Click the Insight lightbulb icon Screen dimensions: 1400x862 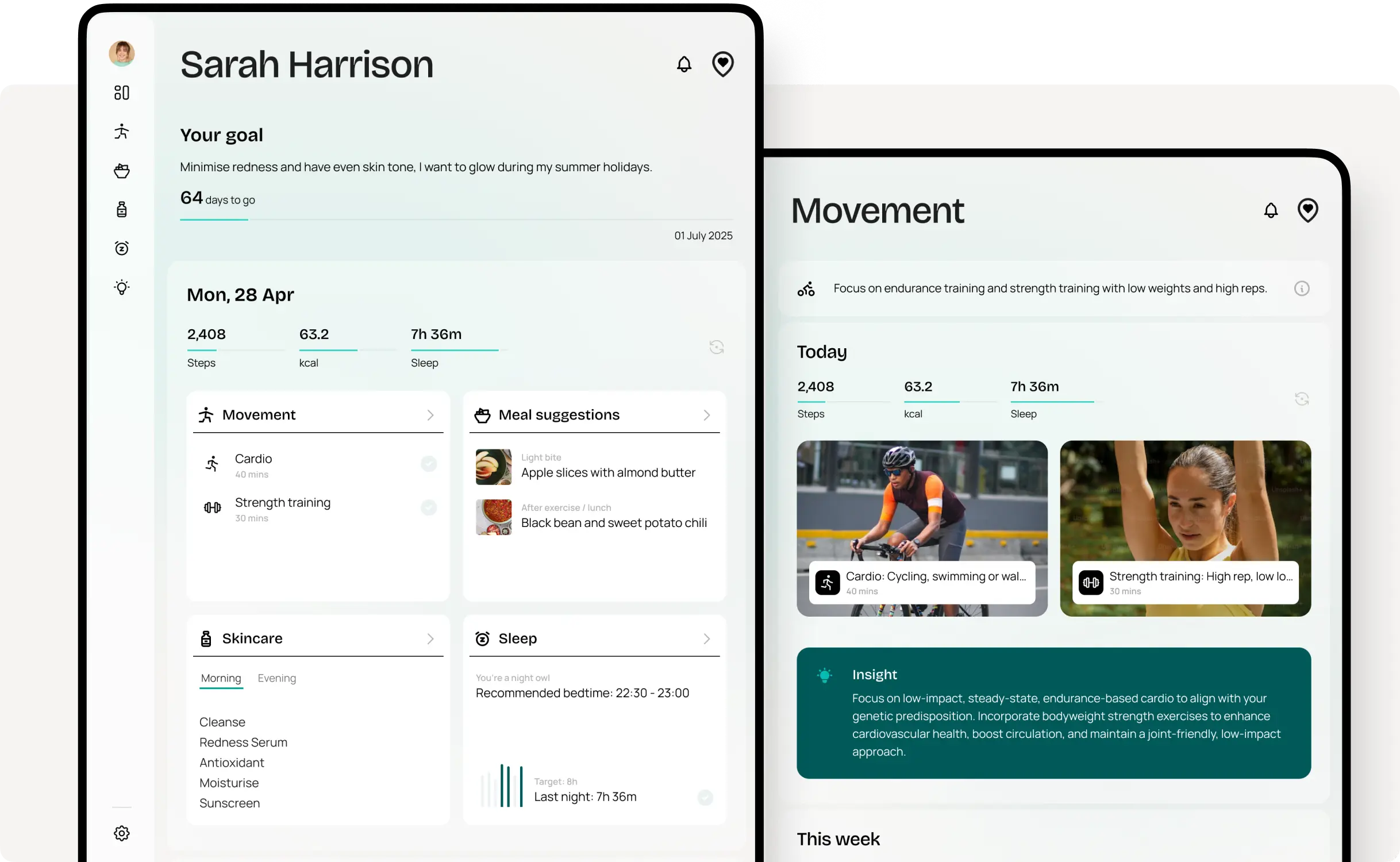pos(825,675)
